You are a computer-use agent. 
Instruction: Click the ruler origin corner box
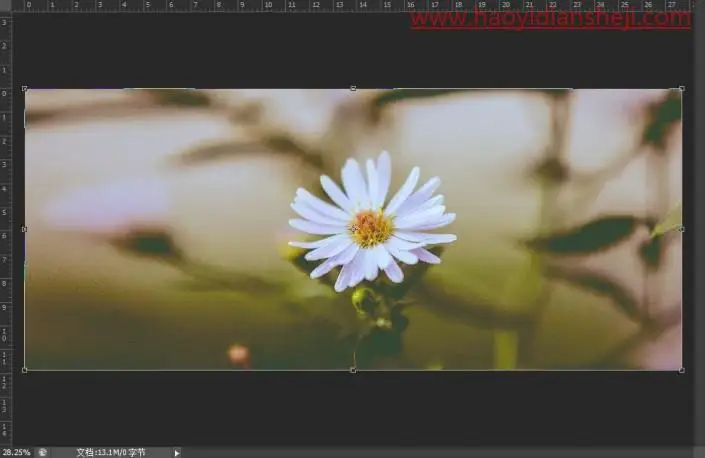tap(5, 5)
